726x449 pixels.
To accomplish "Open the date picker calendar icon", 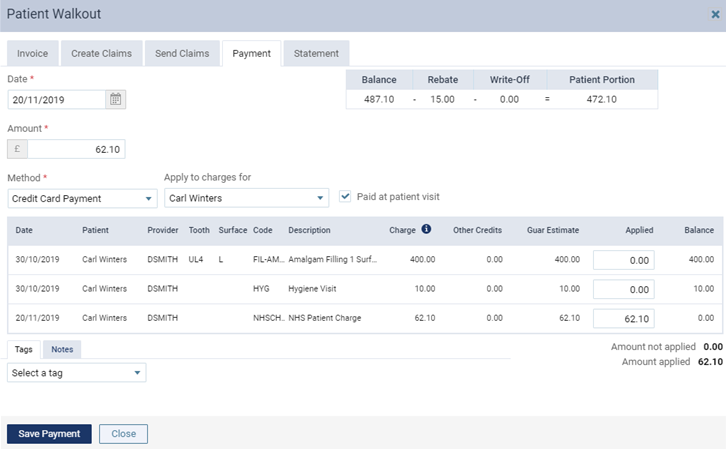I will [x=115, y=100].
